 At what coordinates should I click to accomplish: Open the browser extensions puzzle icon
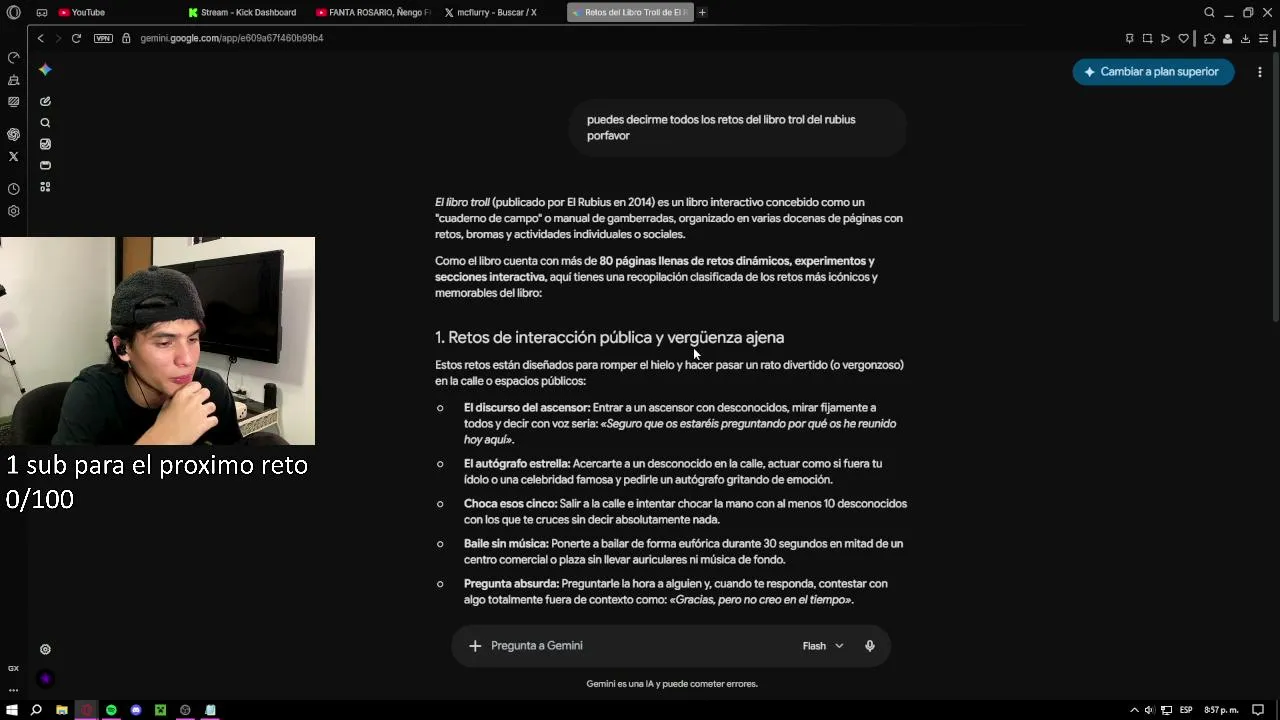tap(1209, 39)
